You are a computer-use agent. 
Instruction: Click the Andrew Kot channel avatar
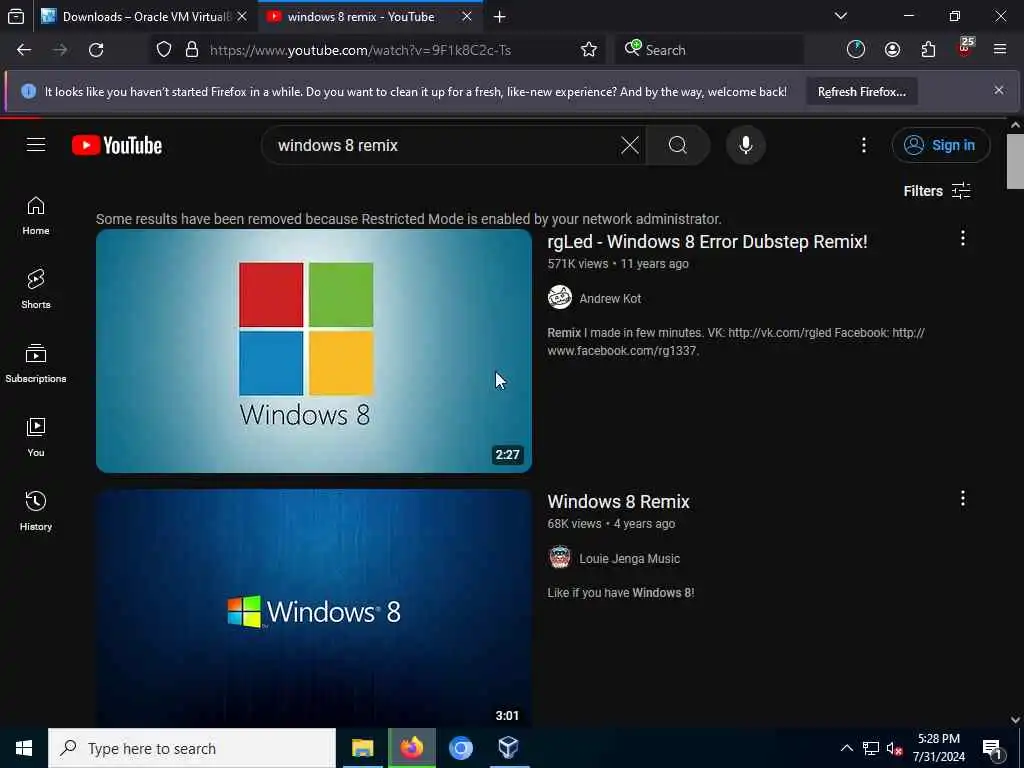[x=560, y=298]
